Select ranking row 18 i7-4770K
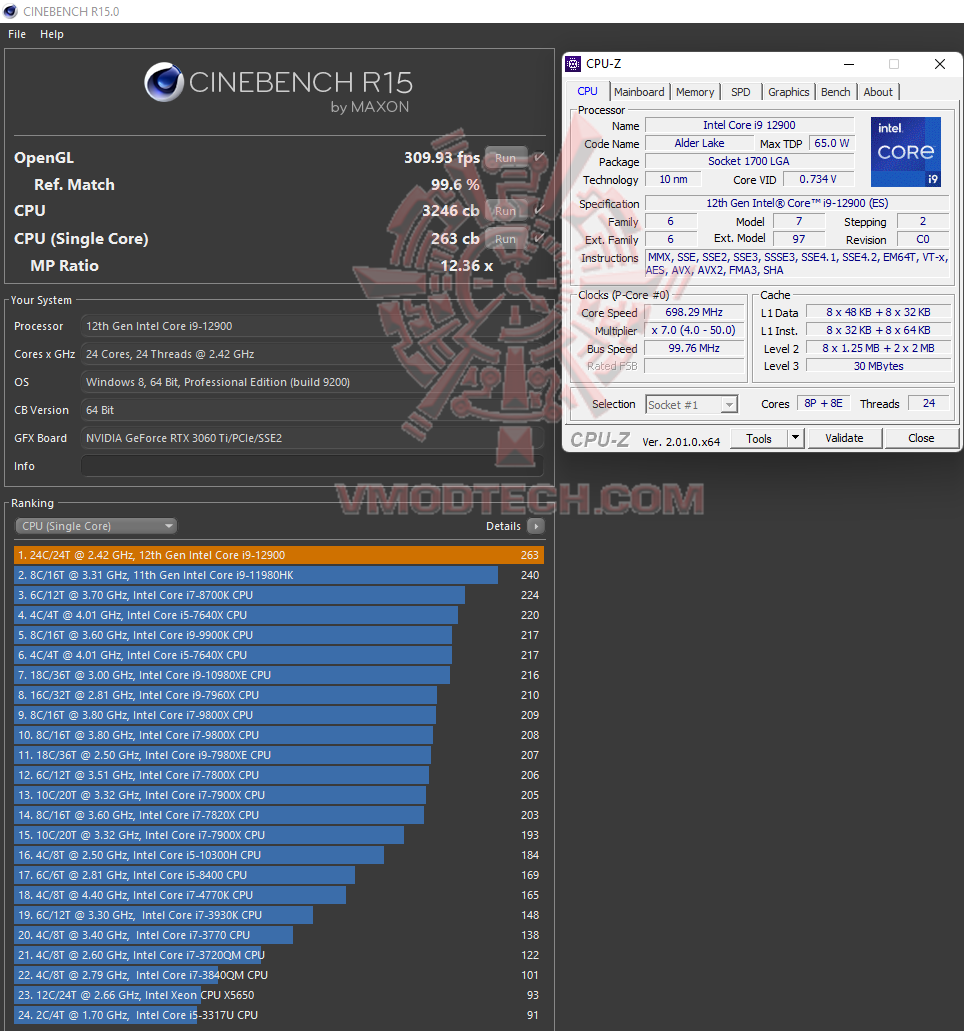Image resolution: width=964 pixels, height=1031 pixels. pyautogui.click(x=279, y=895)
